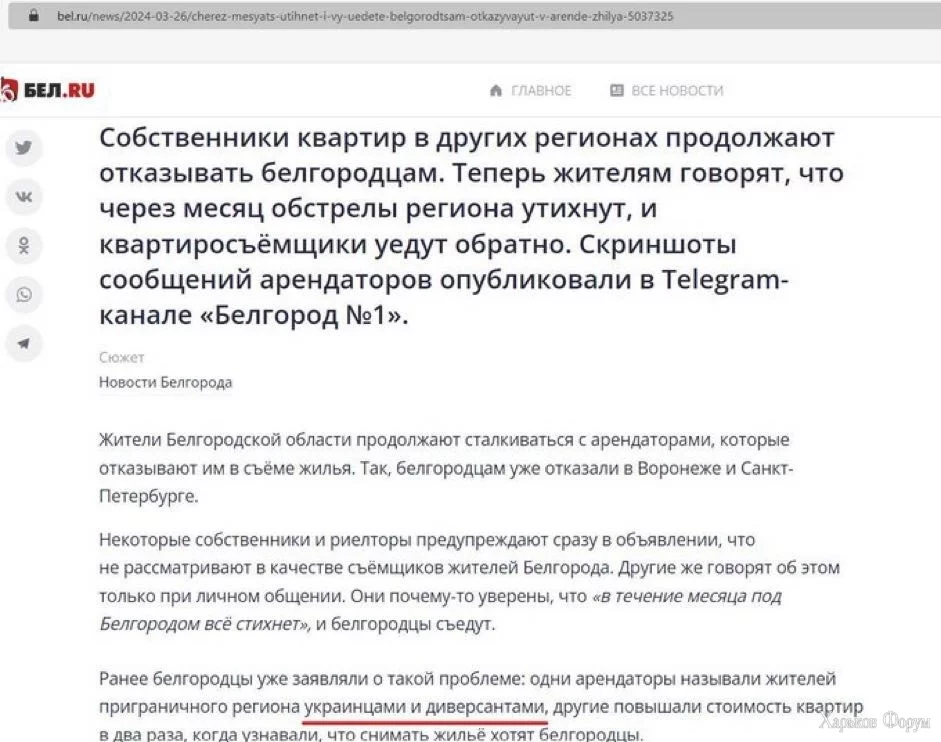Share article via Telegram icon
This screenshot has width=941, height=742.
pos(23,343)
